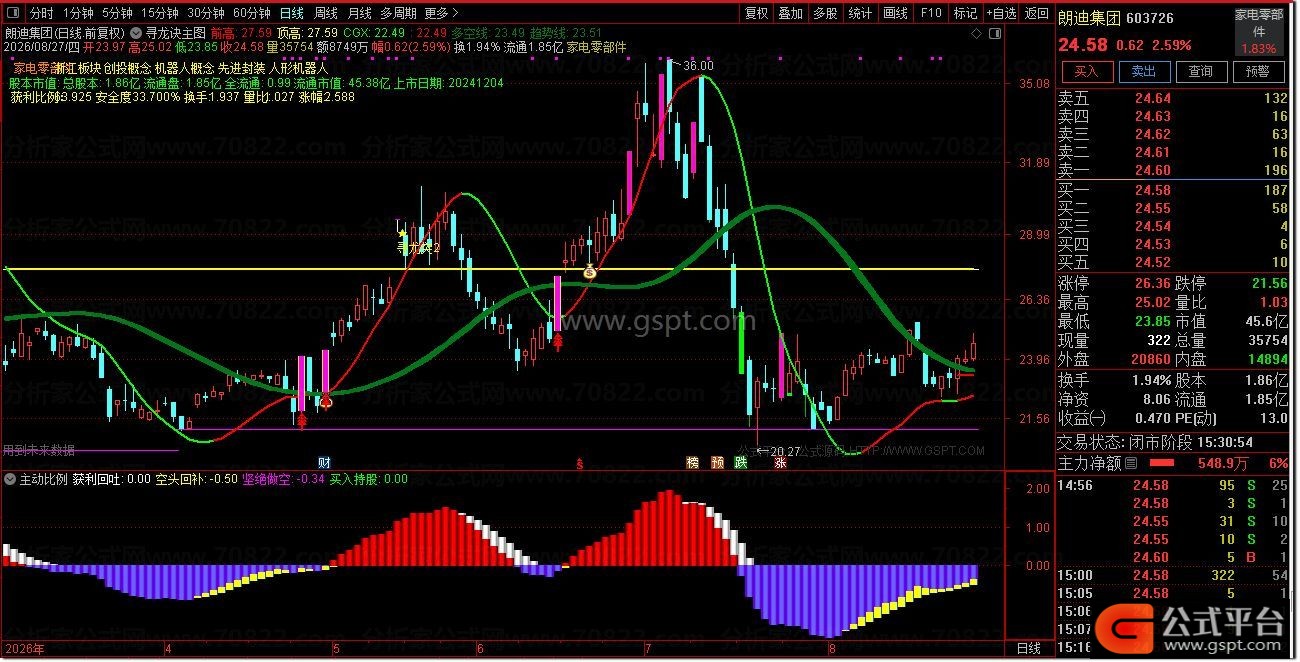1300x662 pixels.
Task: Open F10 company info
Action: pyautogui.click(x=930, y=14)
